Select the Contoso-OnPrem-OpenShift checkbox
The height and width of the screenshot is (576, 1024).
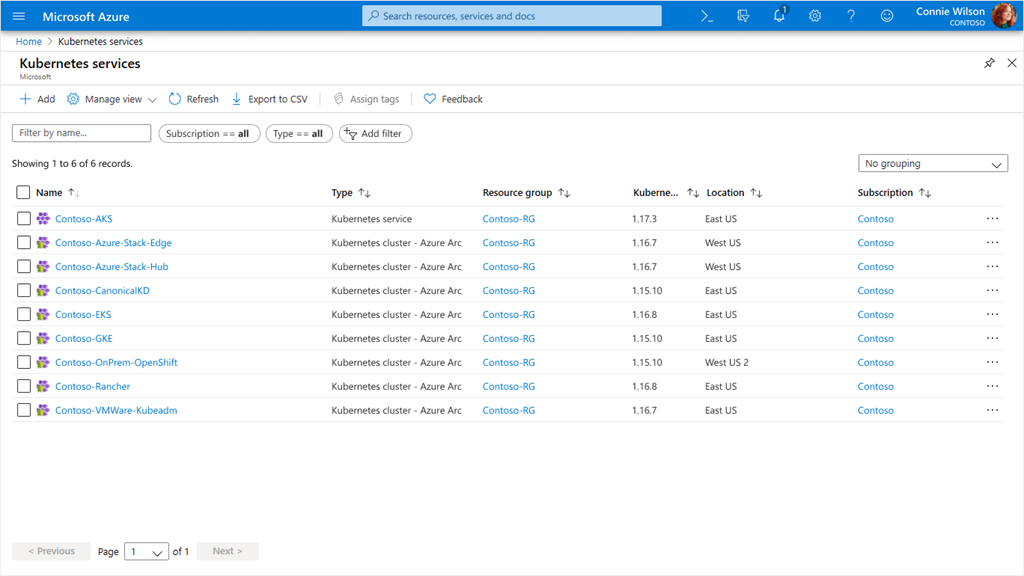pyautogui.click(x=24, y=362)
